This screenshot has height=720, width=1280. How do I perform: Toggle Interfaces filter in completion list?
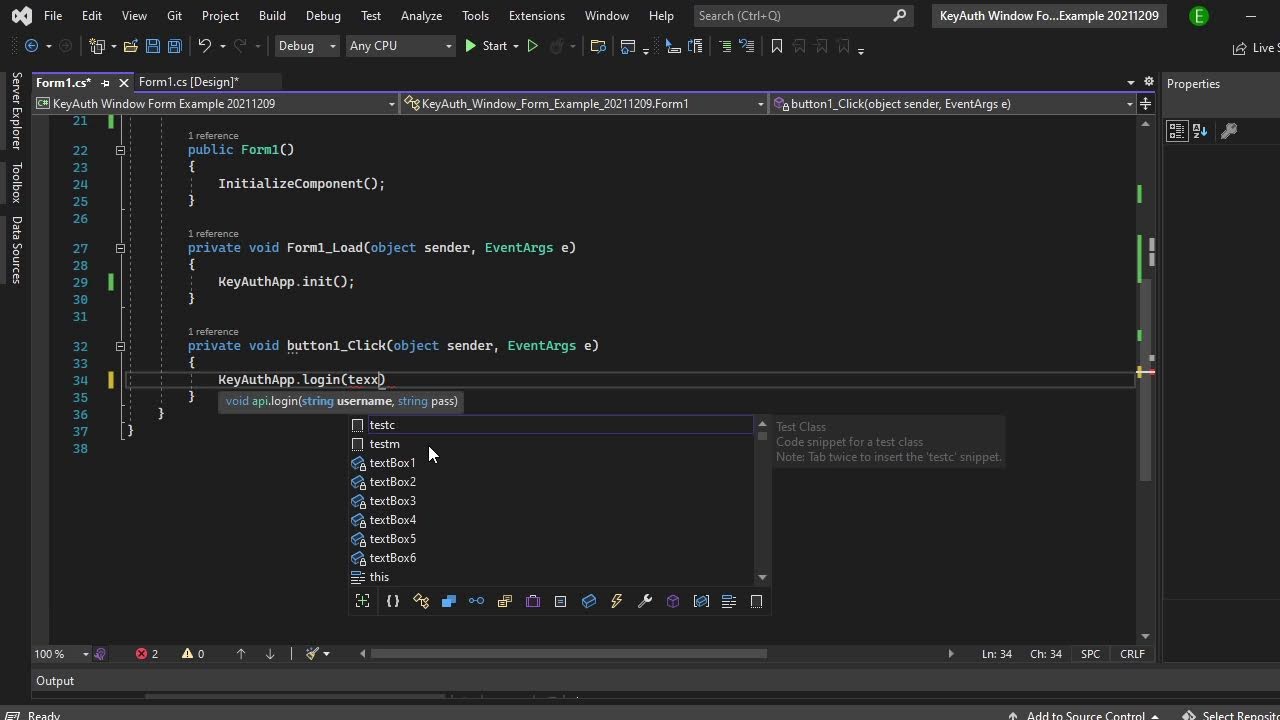pyautogui.click(x=477, y=601)
